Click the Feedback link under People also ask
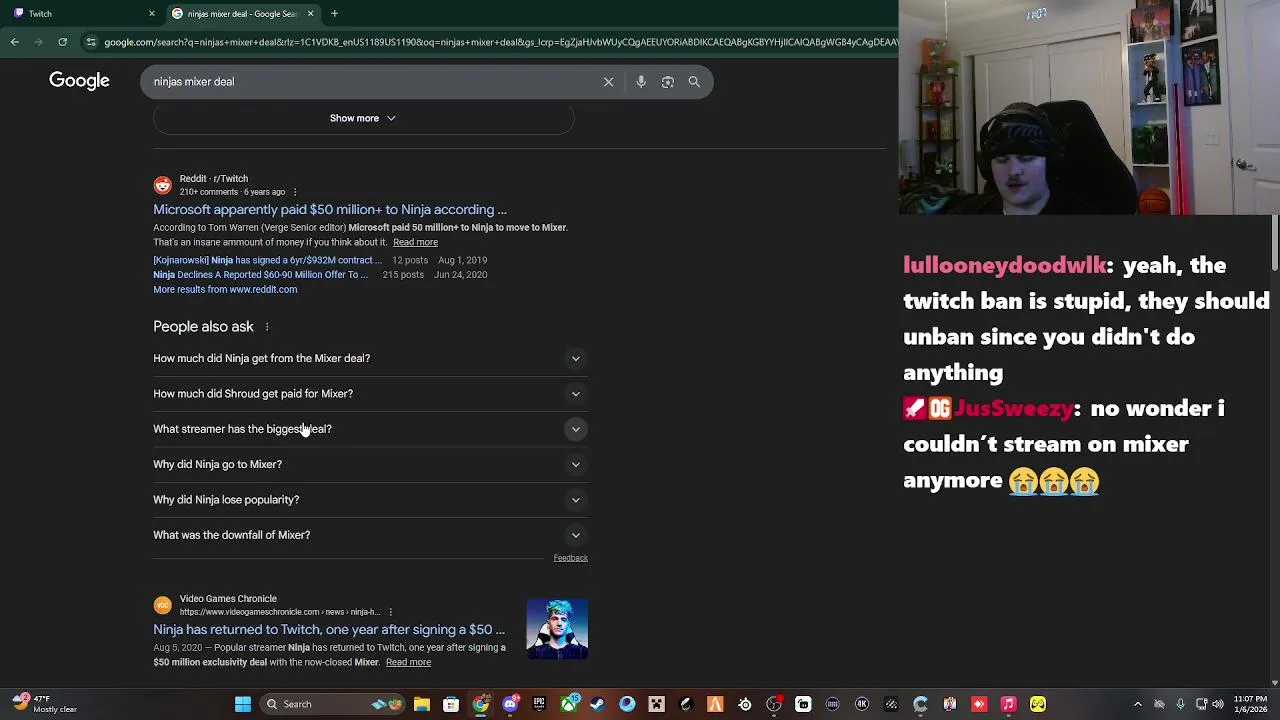This screenshot has width=1280, height=720. [570, 558]
